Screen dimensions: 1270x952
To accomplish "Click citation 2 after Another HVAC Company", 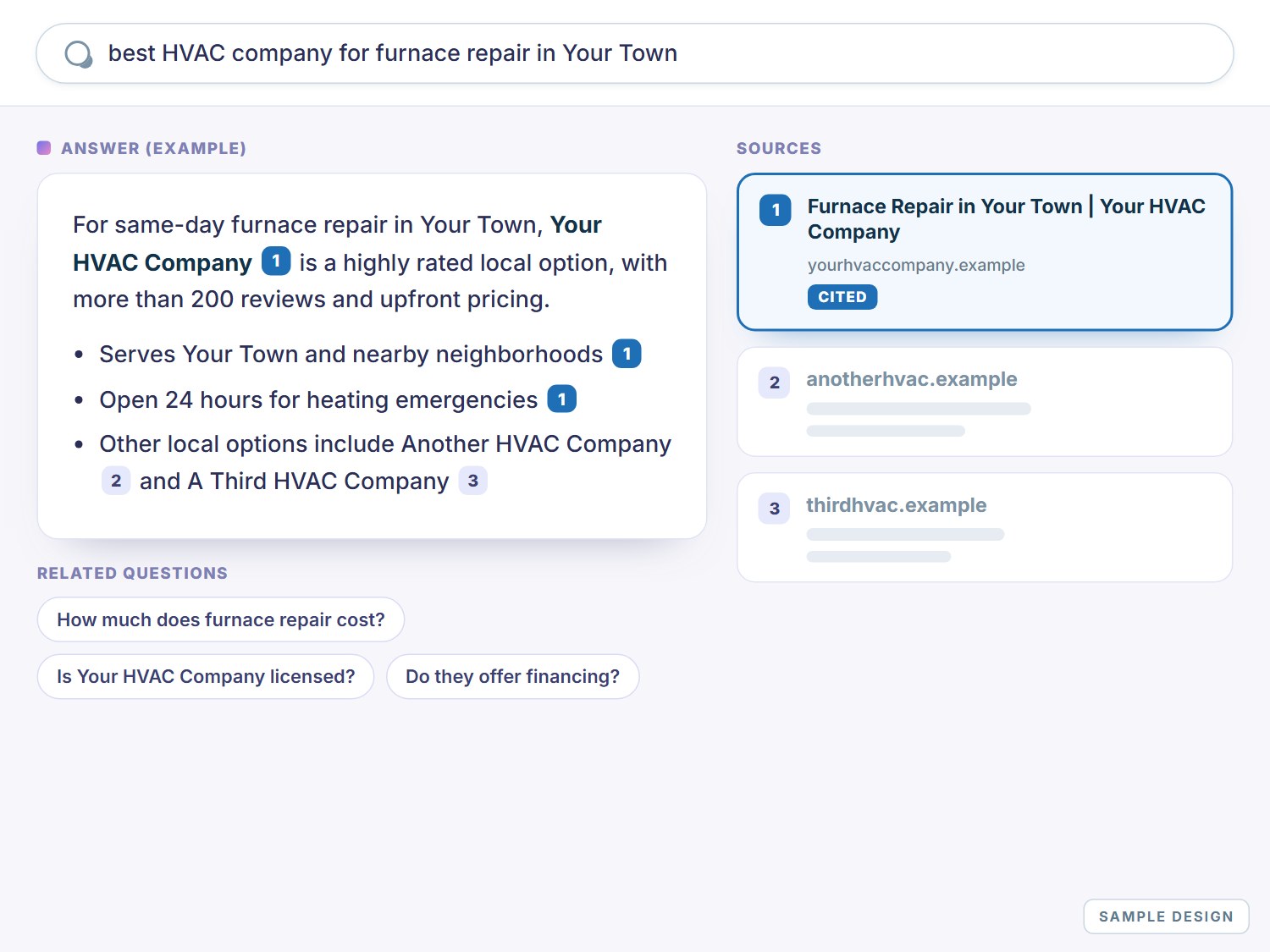I will click(x=116, y=481).
